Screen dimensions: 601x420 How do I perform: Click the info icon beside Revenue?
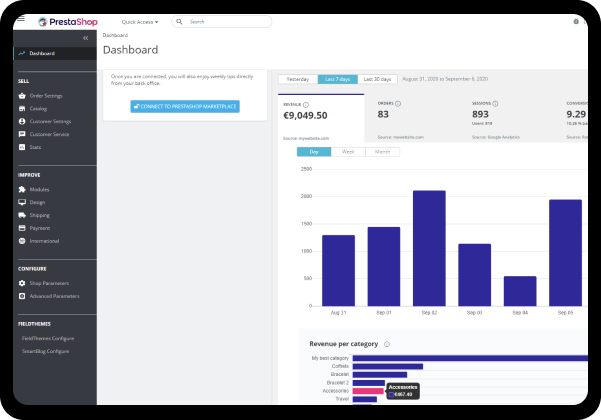click(x=306, y=104)
